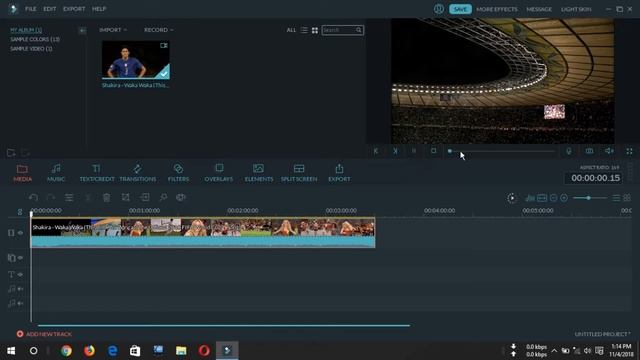Open the Message link

click(539, 9)
